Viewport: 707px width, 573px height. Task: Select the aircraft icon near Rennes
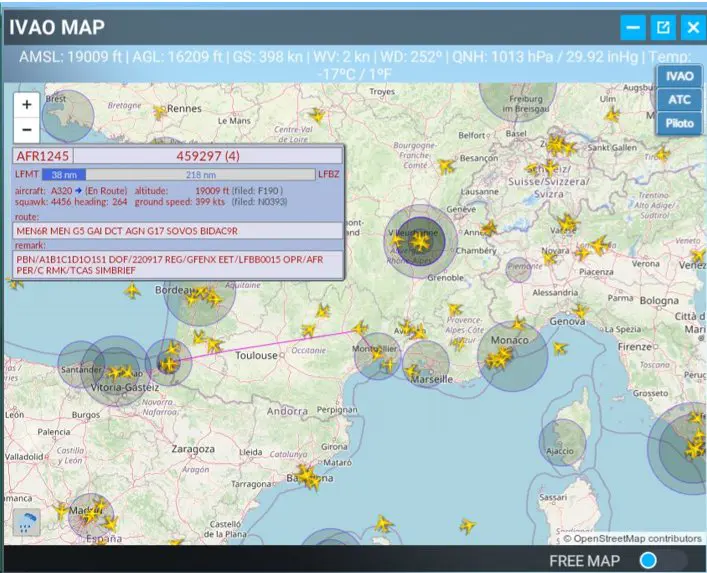pyautogui.click(x=159, y=112)
